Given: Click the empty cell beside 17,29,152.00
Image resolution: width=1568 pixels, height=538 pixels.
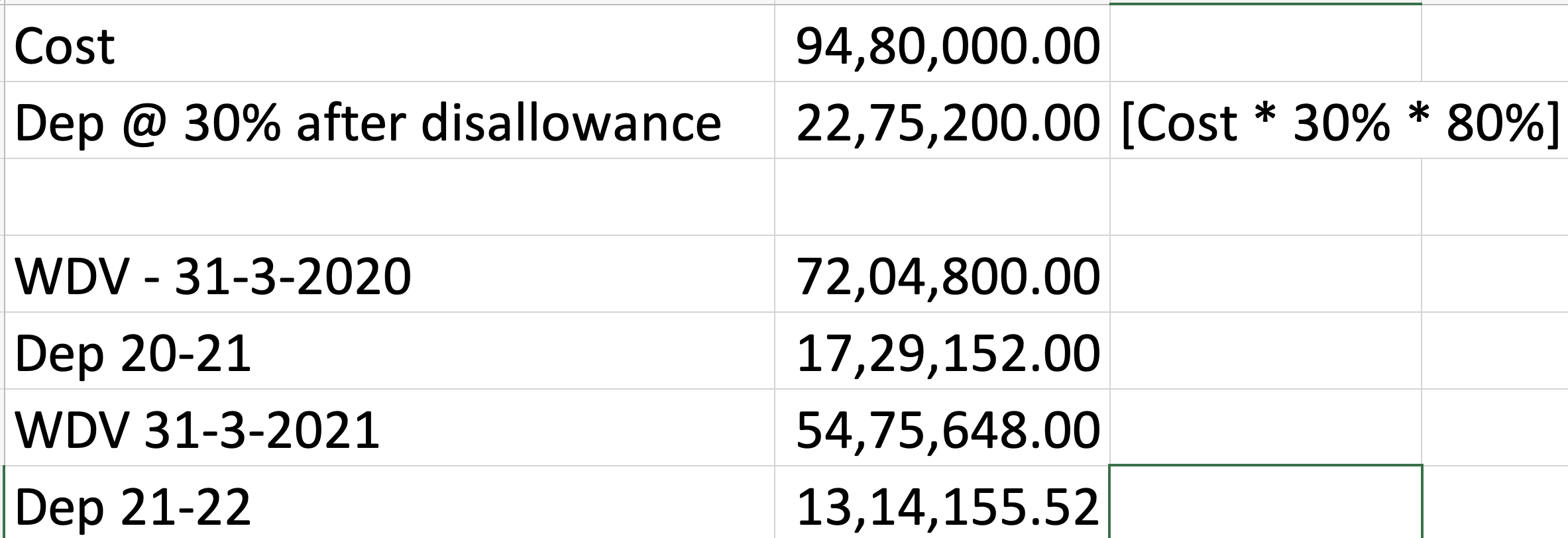Looking at the screenshot, I should point(1266,352).
